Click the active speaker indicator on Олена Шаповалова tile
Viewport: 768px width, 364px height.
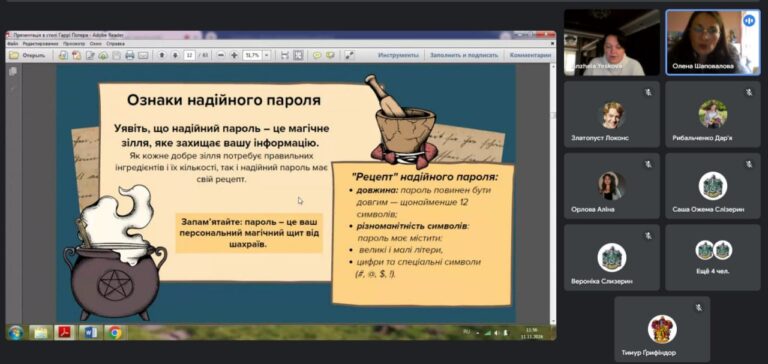748,21
